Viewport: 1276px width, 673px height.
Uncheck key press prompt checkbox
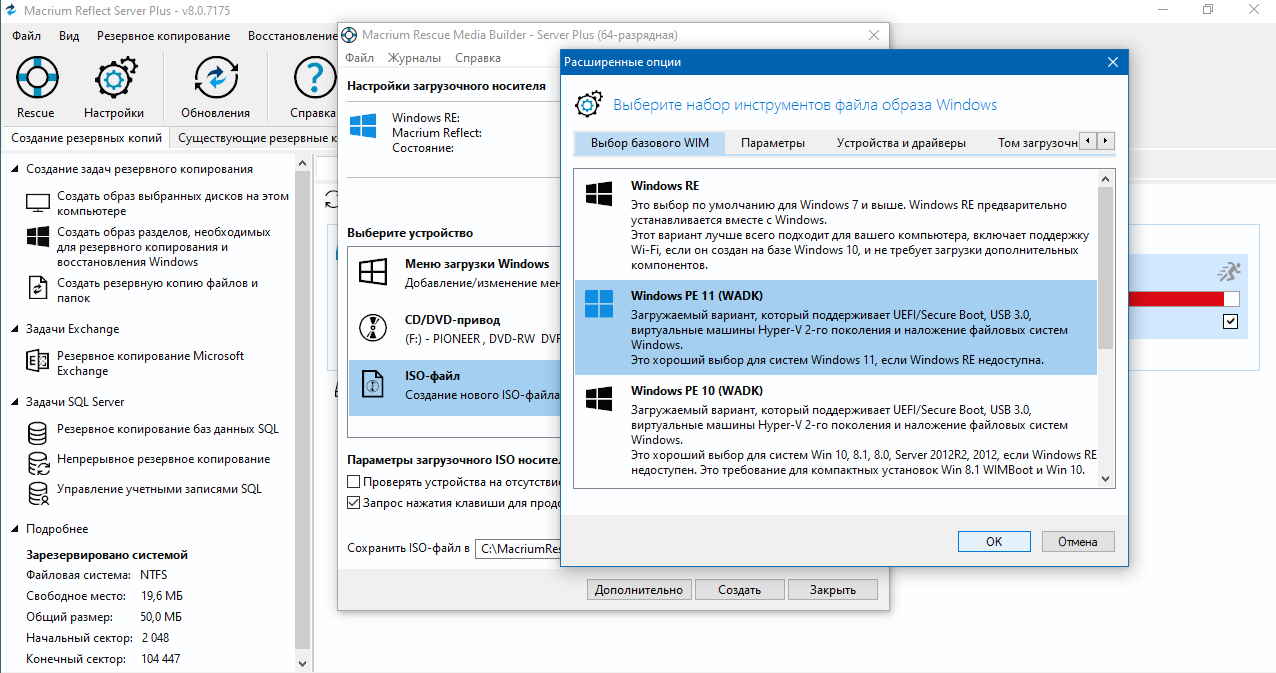pyautogui.click(x=353, y=503)
